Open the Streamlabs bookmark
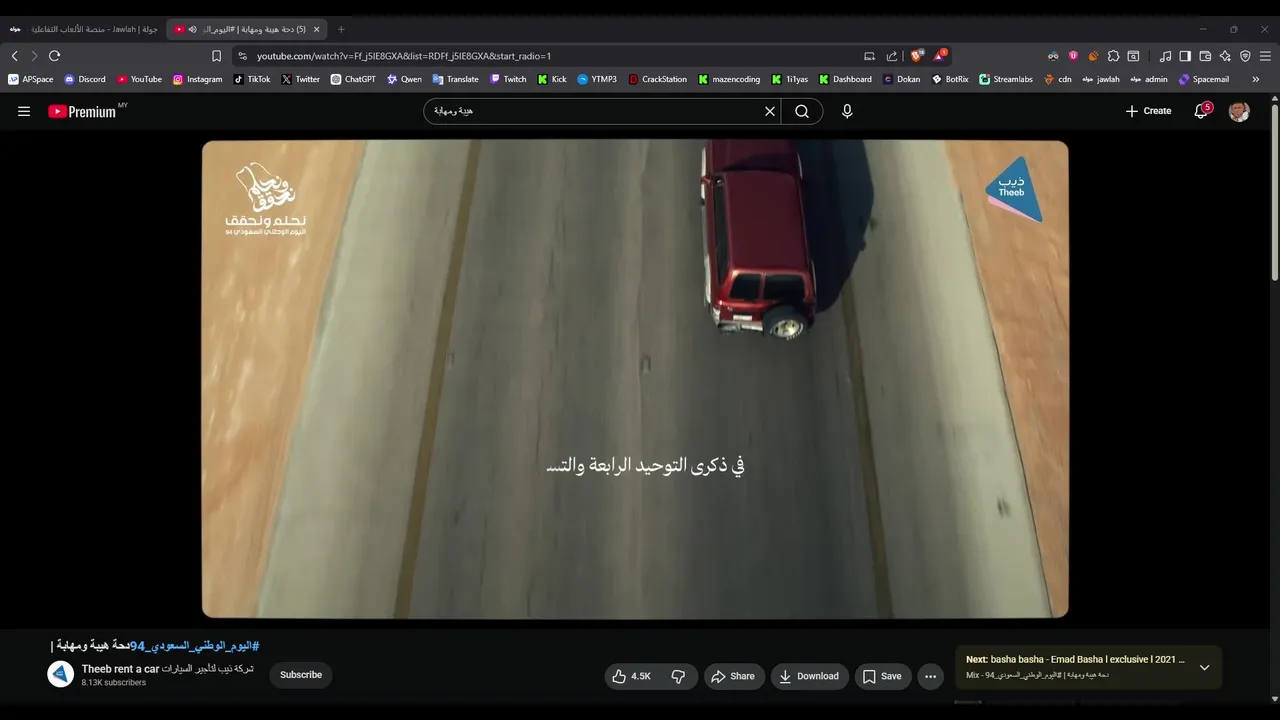Viewport: 1280px width, 720px height. pyautogui.click(x=1006, y=79)
